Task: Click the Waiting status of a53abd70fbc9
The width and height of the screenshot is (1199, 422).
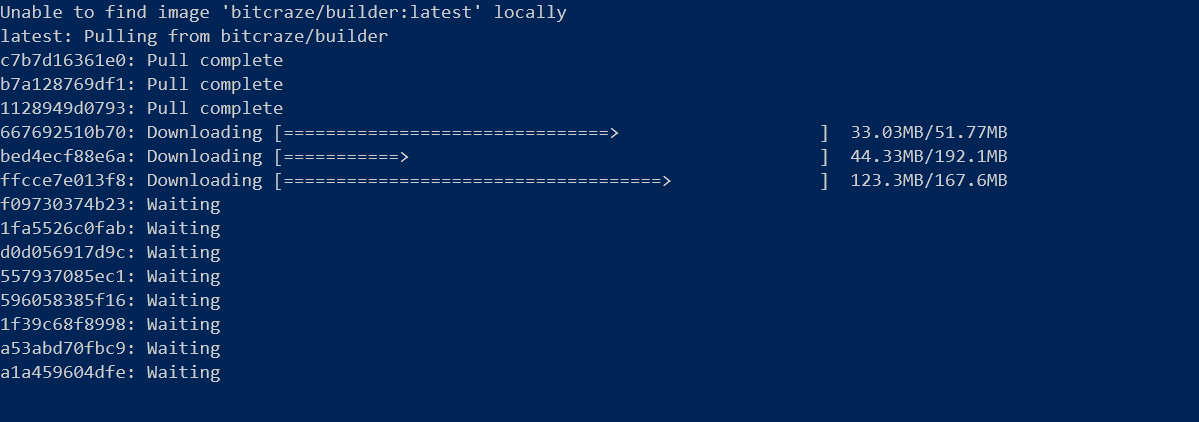Action: point(184,349)
